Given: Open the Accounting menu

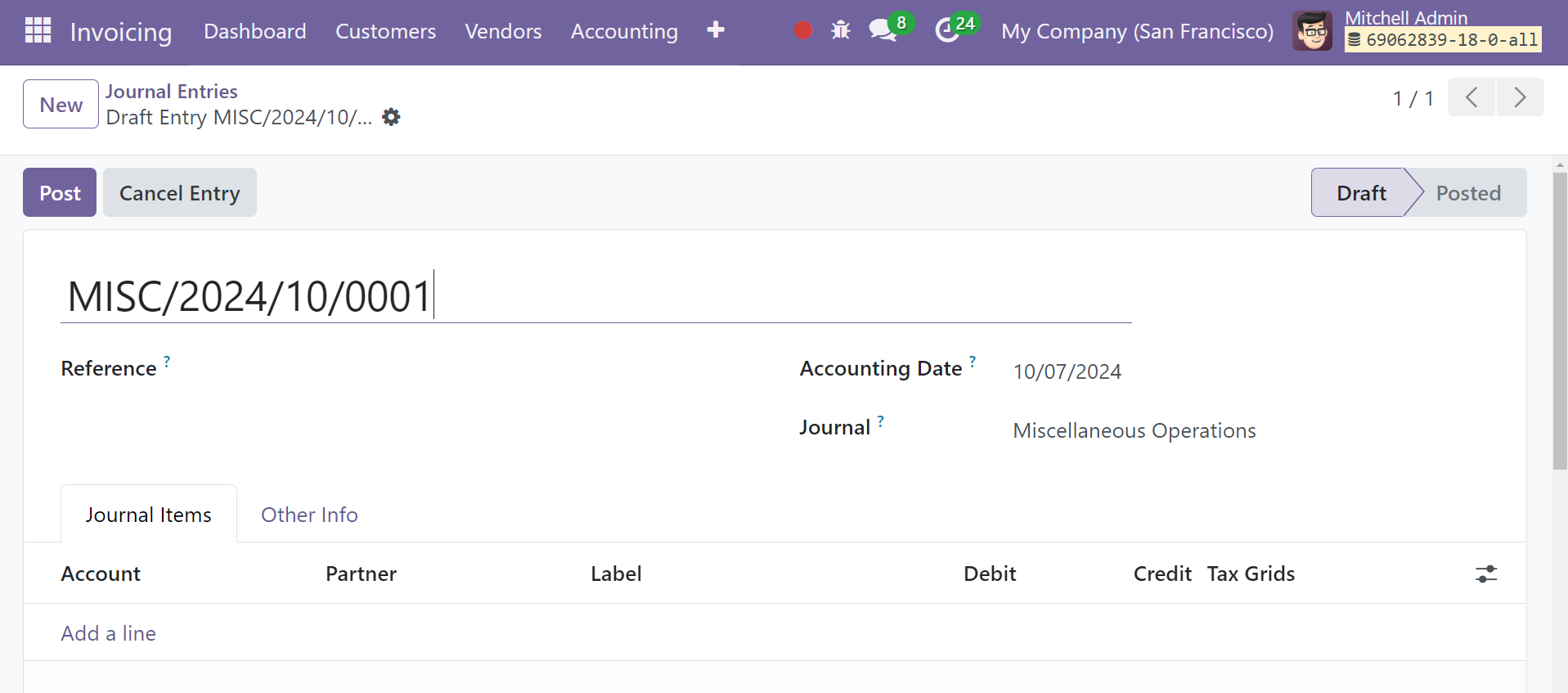Looking at the screenshot, I should pyautogui.click(x=624, y=31).
